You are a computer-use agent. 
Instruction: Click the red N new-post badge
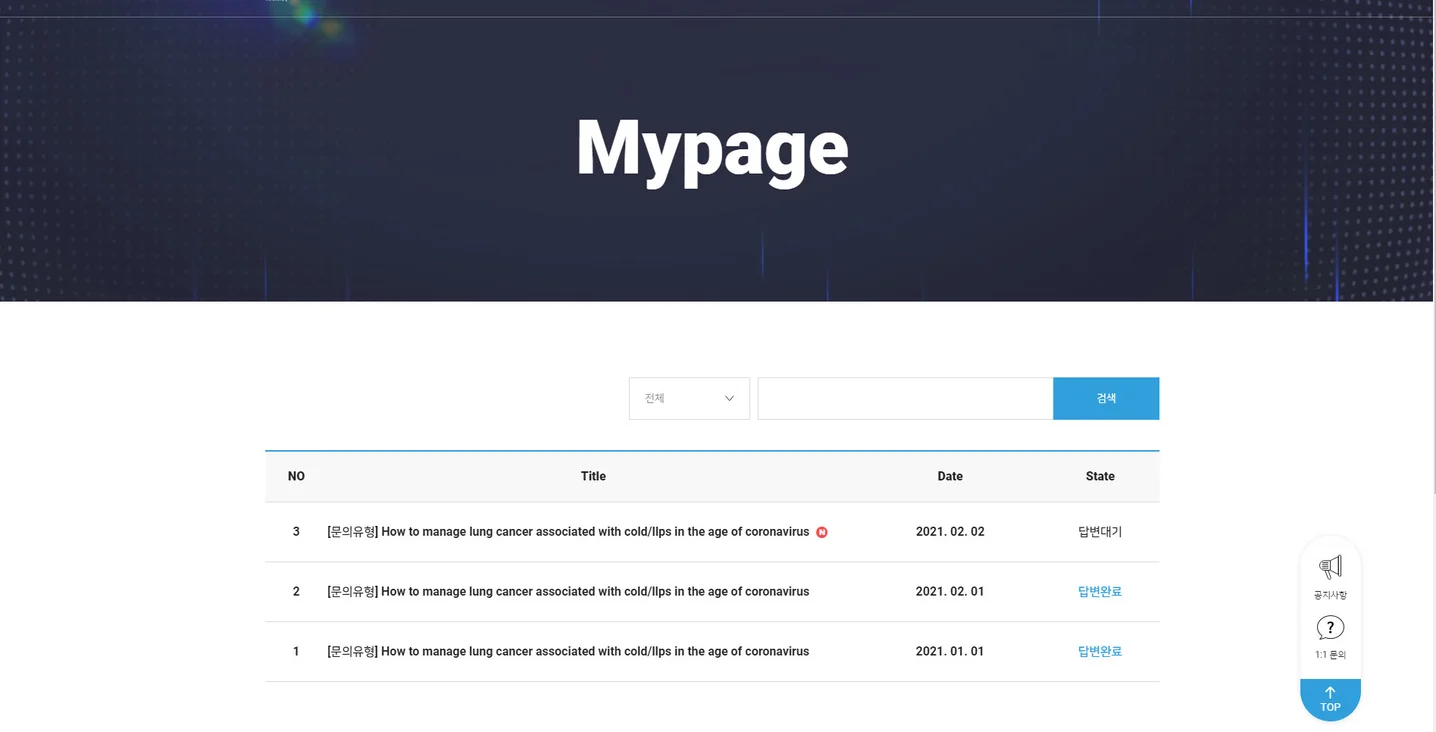coord(822,532)
